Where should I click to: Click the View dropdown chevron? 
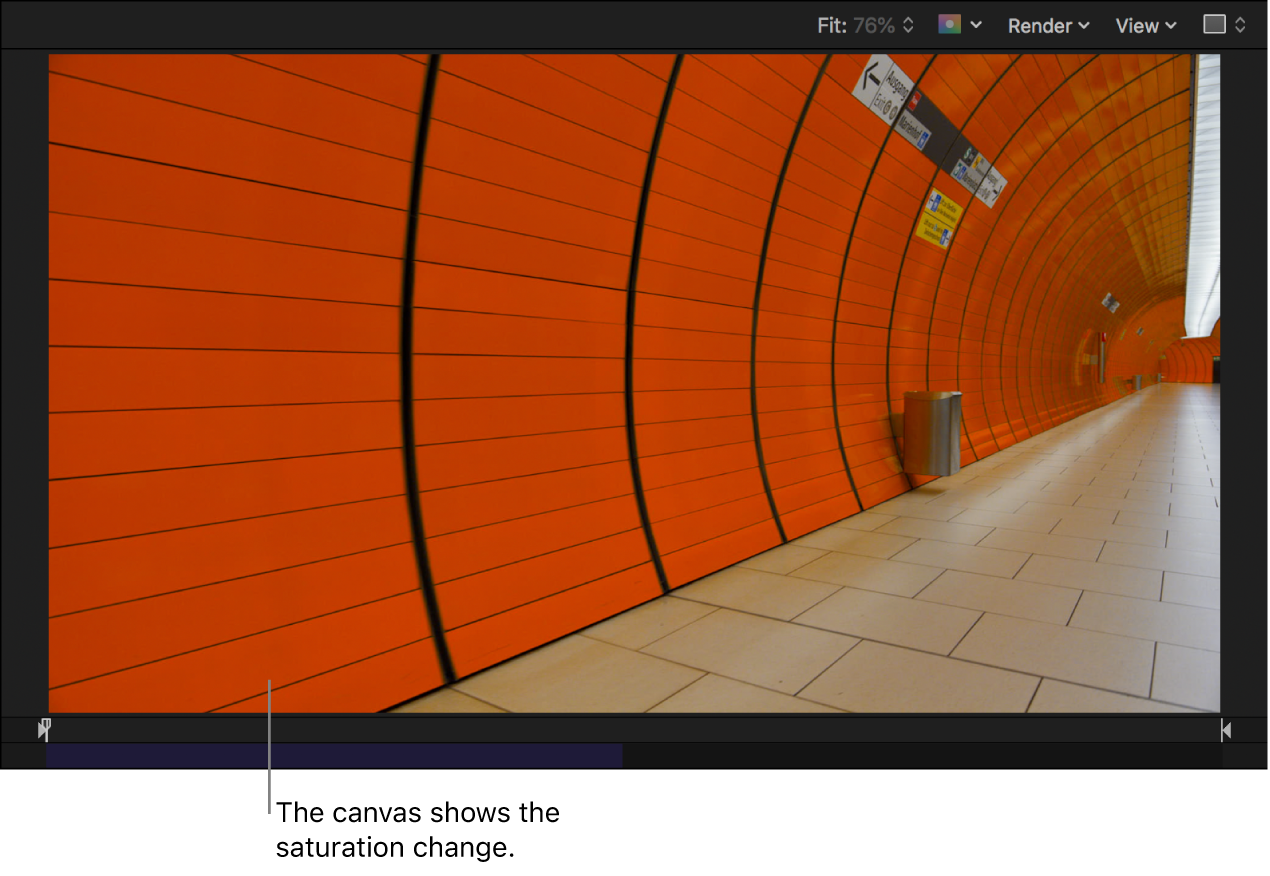1170,25
